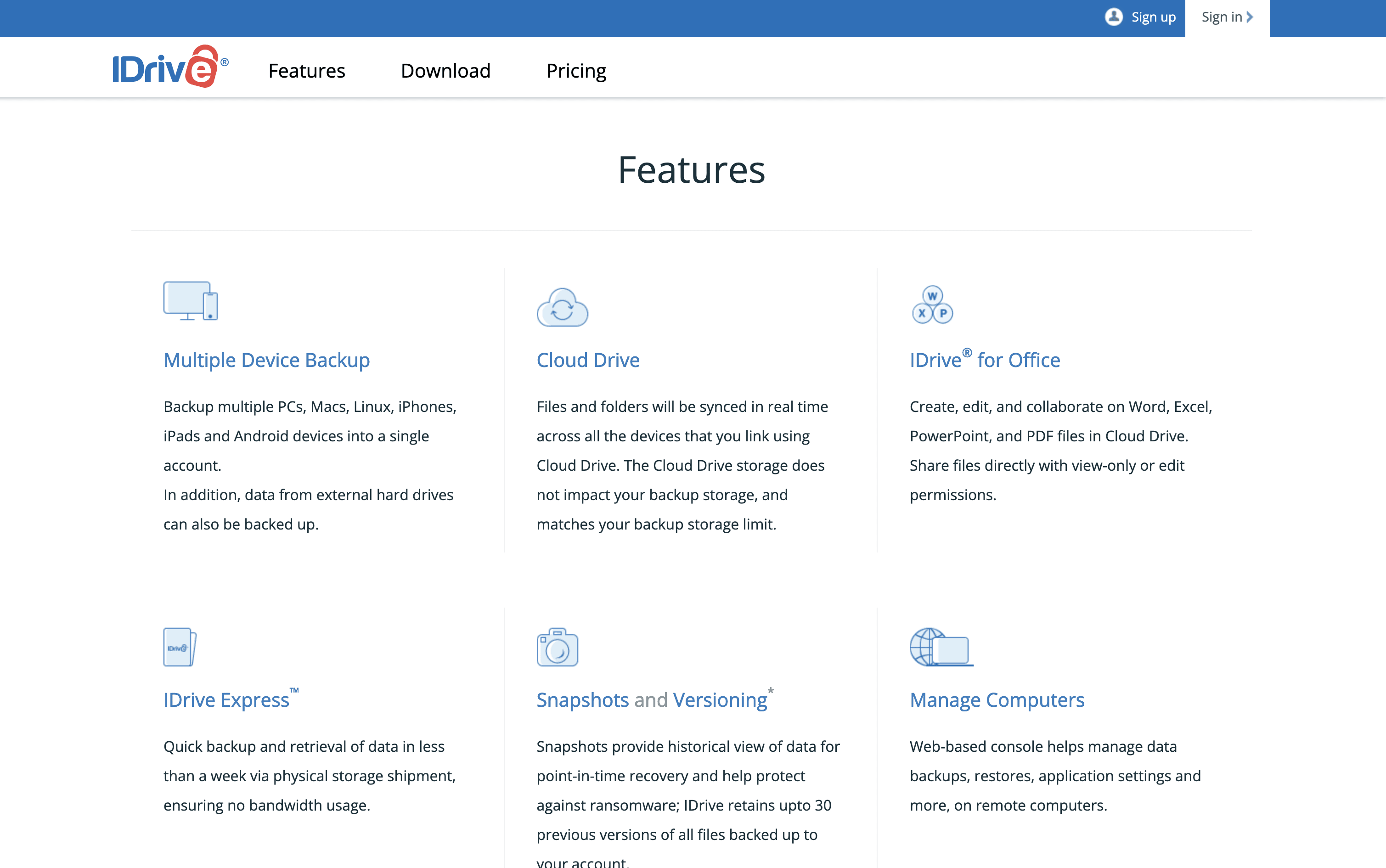
Task: Click the text 'matches your backup storage limit.'
Action: 656,524
